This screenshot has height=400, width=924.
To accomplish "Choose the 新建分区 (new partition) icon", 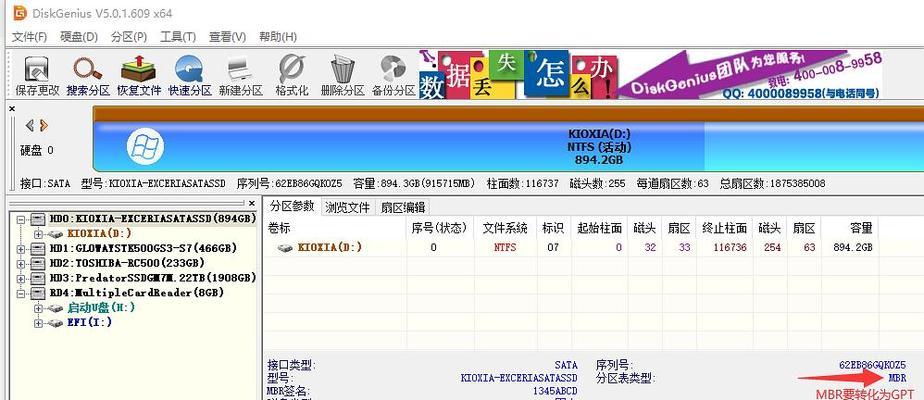I will [x=240, y=75].
